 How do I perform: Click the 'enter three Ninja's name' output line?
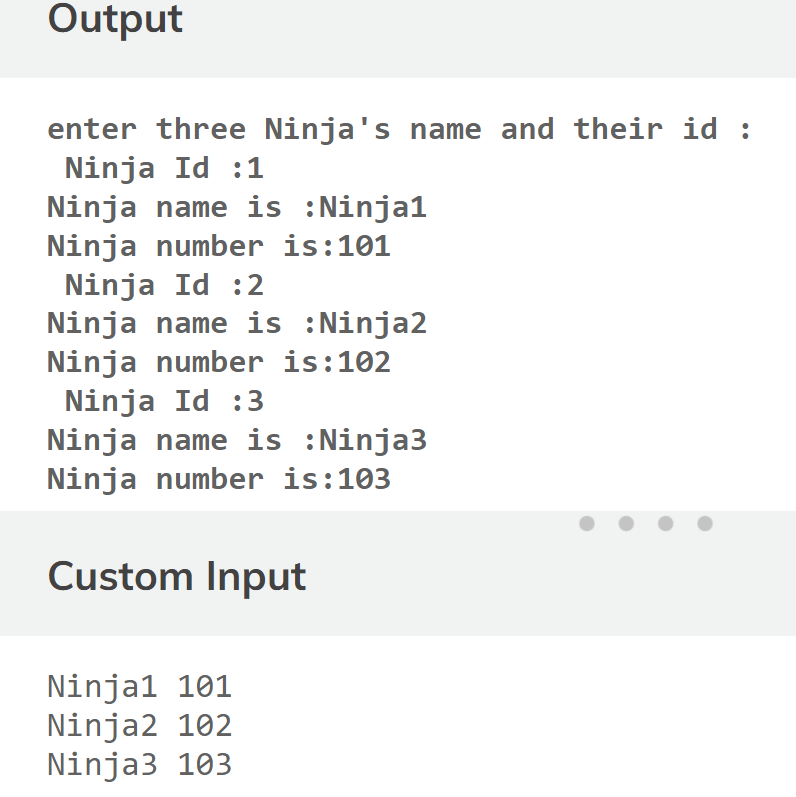pos(399,129)
